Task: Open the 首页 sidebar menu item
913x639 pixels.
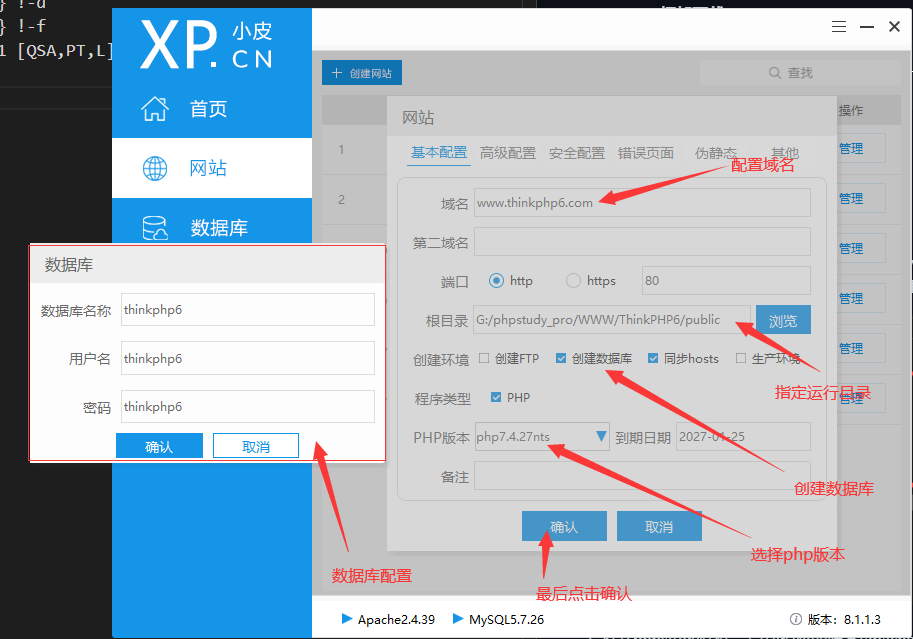Action: 212,108
